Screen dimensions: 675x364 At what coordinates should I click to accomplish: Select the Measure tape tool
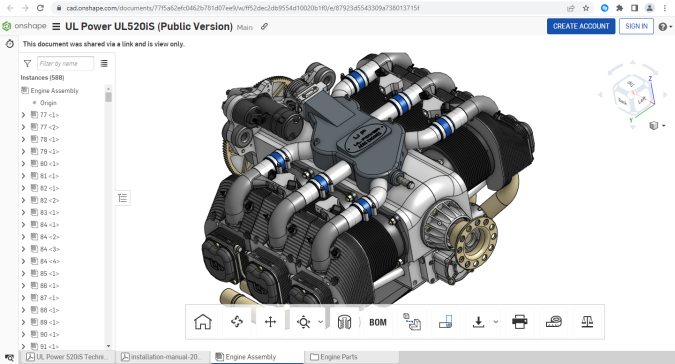554,322
